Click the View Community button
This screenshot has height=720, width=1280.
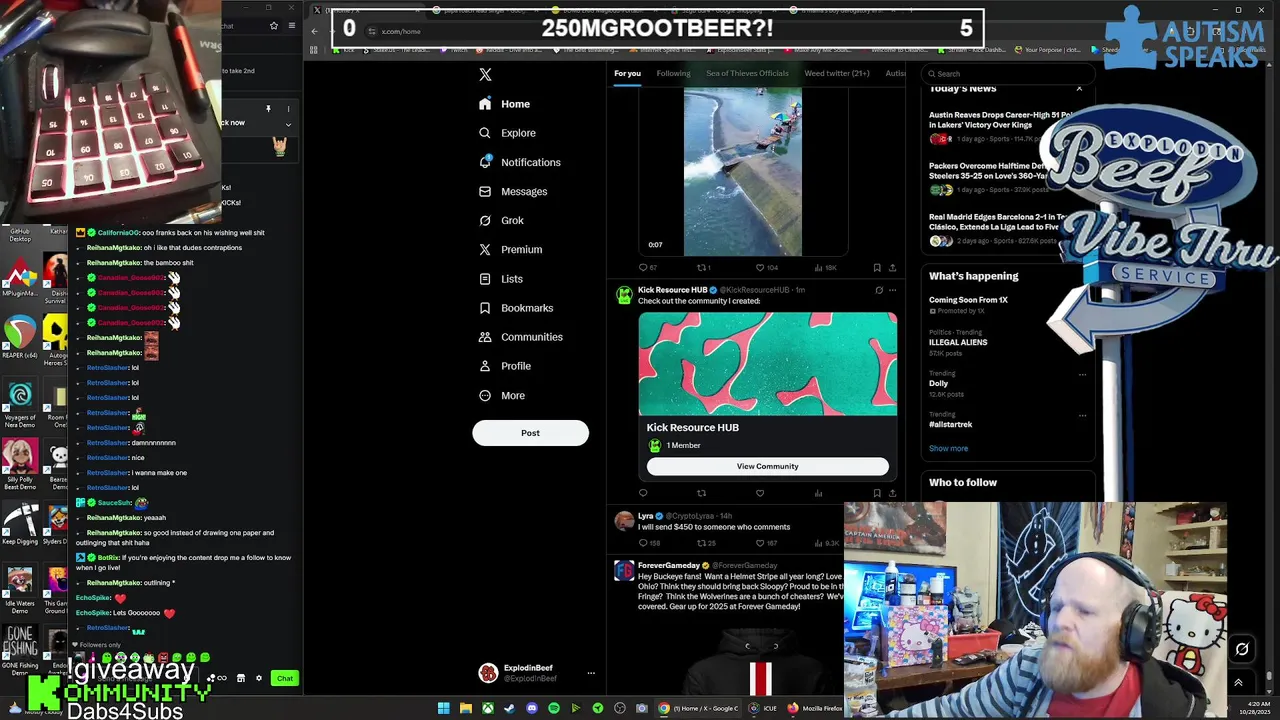tap(768, 466)
